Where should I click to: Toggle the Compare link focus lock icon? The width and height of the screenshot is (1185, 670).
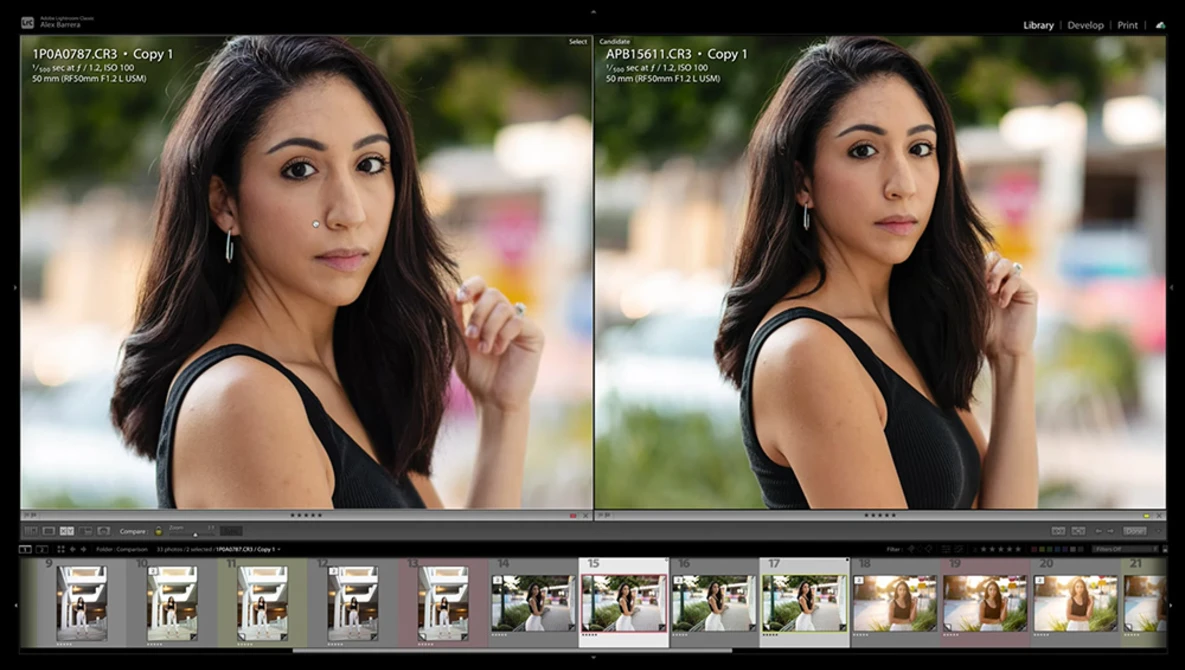coord(159,531)
